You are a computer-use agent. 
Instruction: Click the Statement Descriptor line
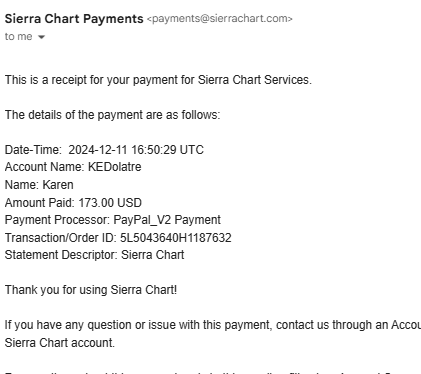click(x=94, y=255)
